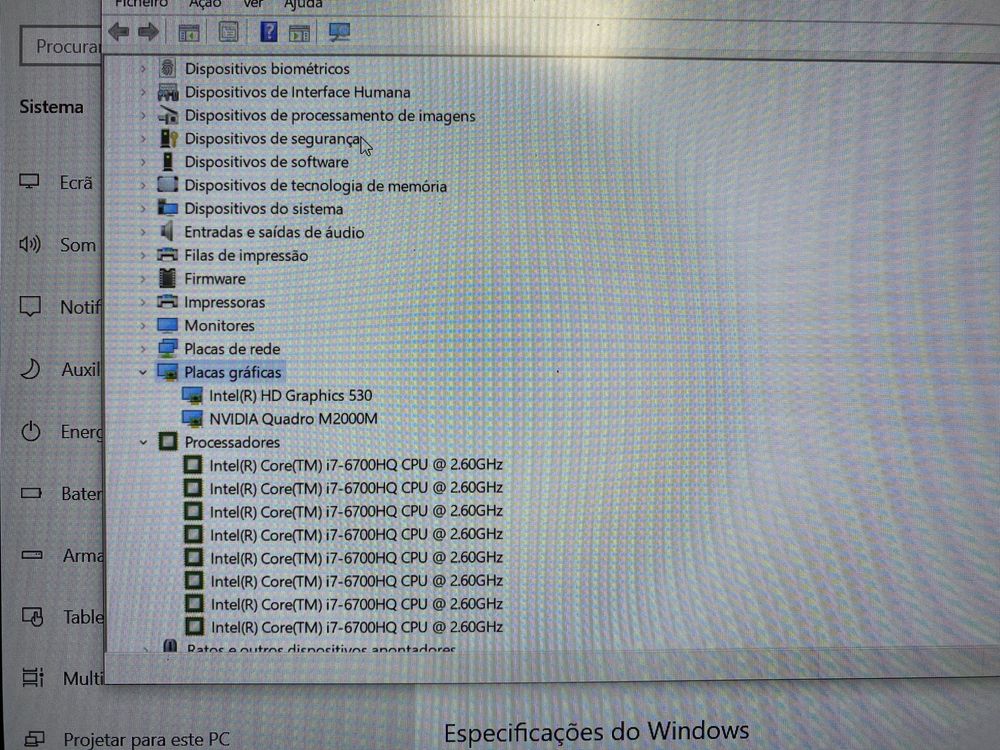Expand the Placas de rede node
Viewport: 1000px width, 750px height.
pos(143,349)
